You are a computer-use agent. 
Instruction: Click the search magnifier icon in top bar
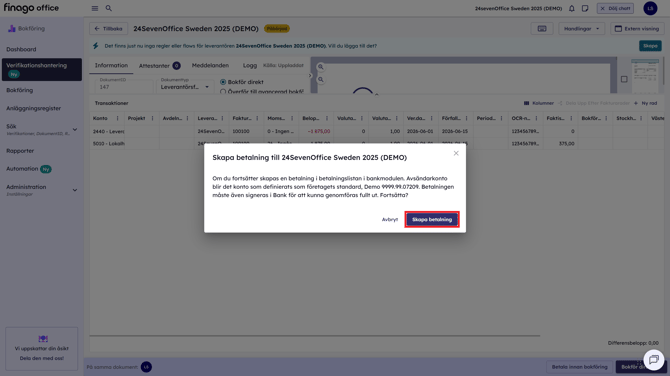pos(109,8)
